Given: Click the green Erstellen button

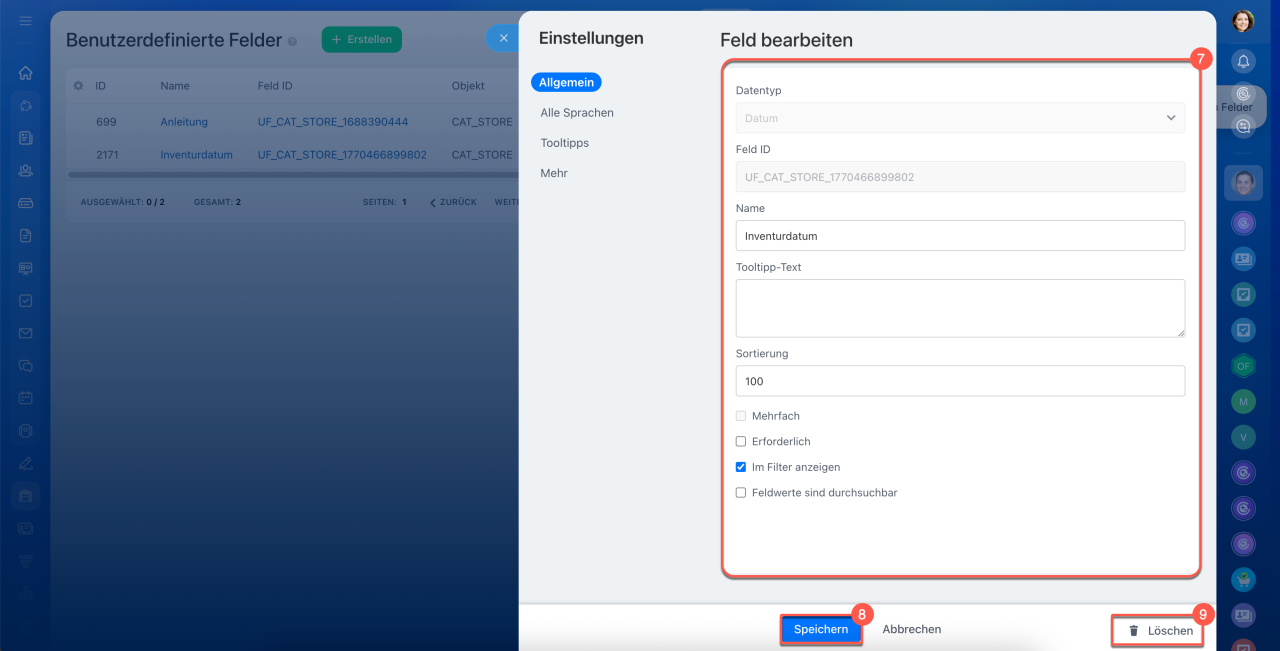Looking at the screenshot, I should tap(362, 40).
